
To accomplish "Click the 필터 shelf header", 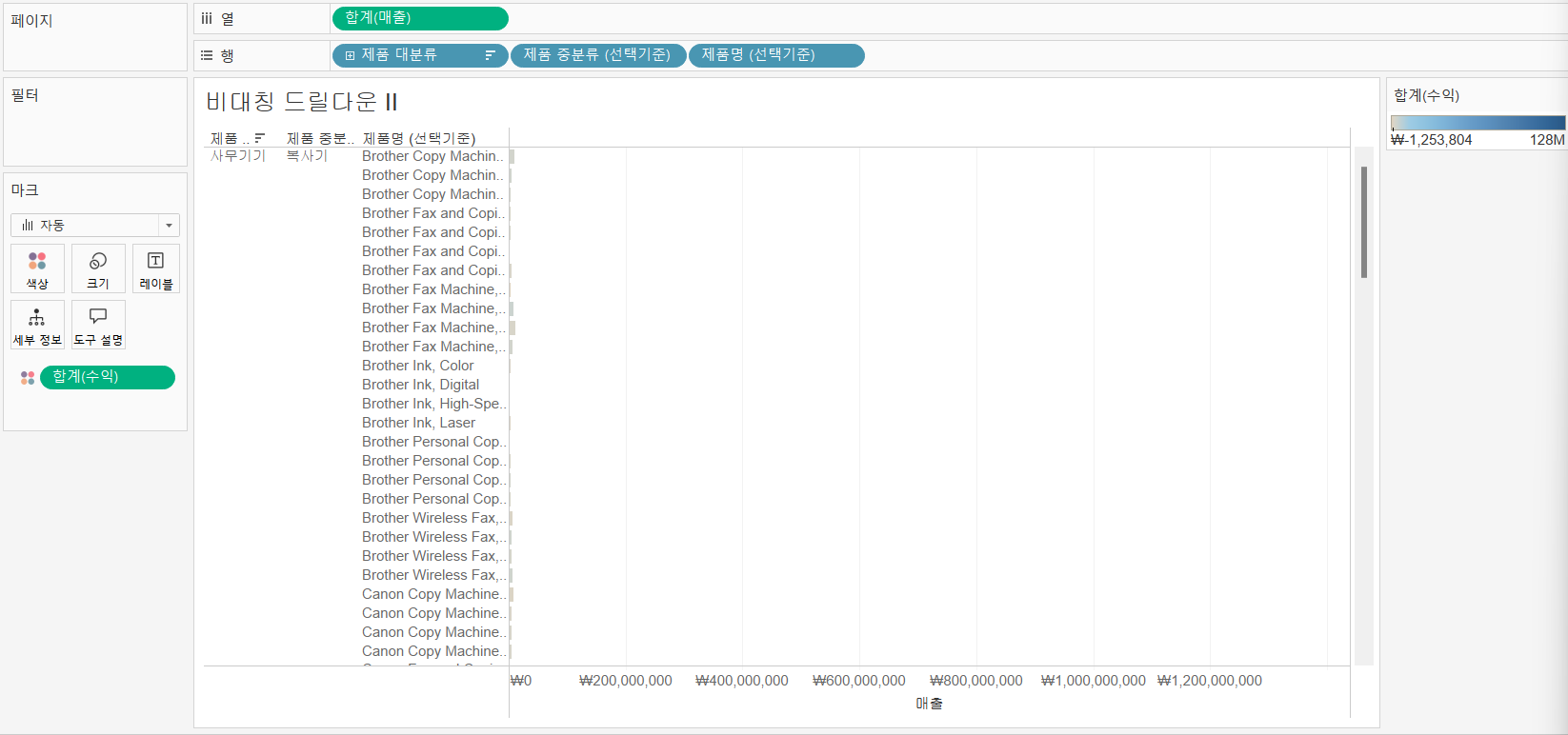I will [x=25, y=95].
